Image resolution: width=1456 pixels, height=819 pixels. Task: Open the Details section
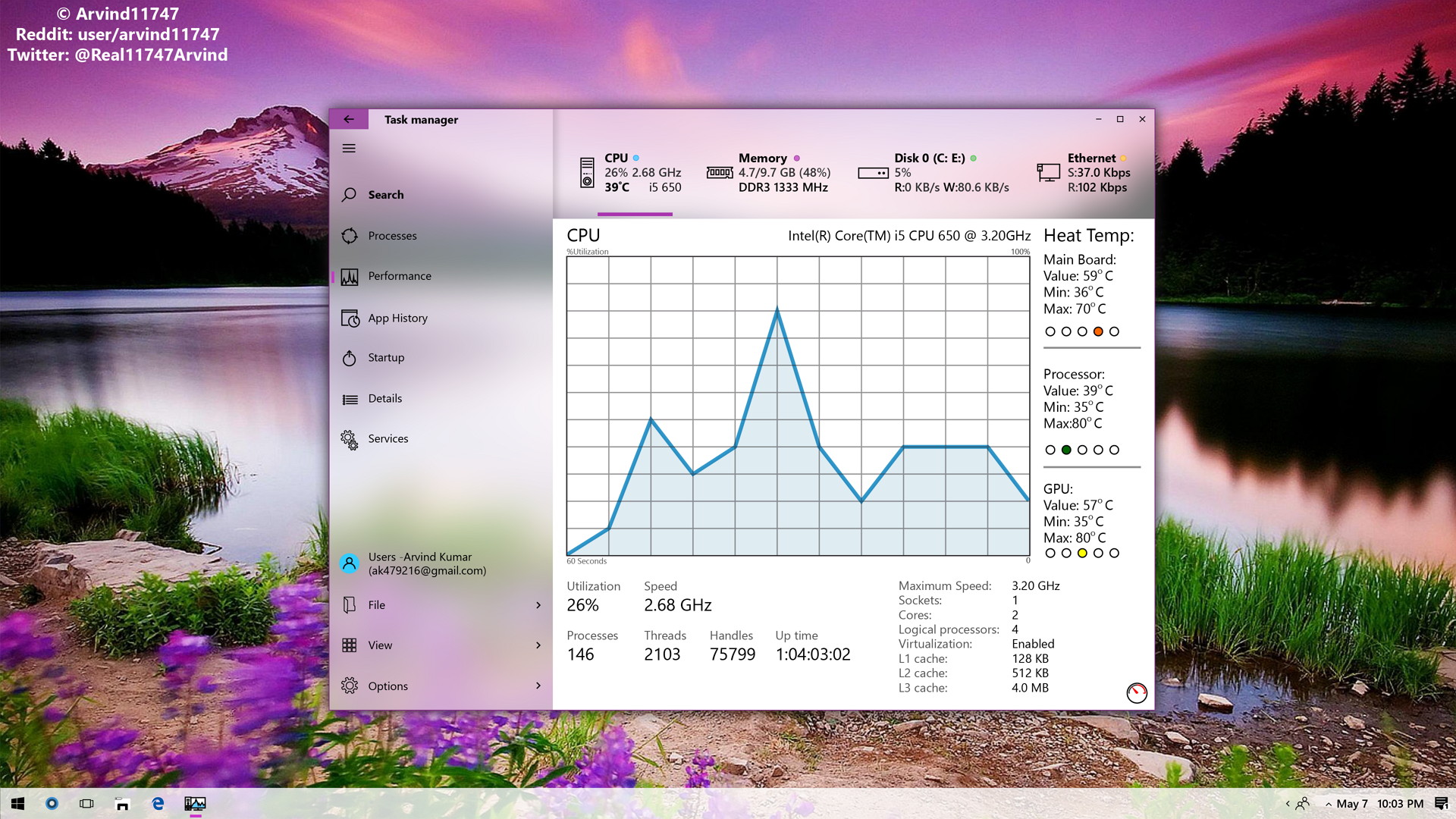(384, 399)
